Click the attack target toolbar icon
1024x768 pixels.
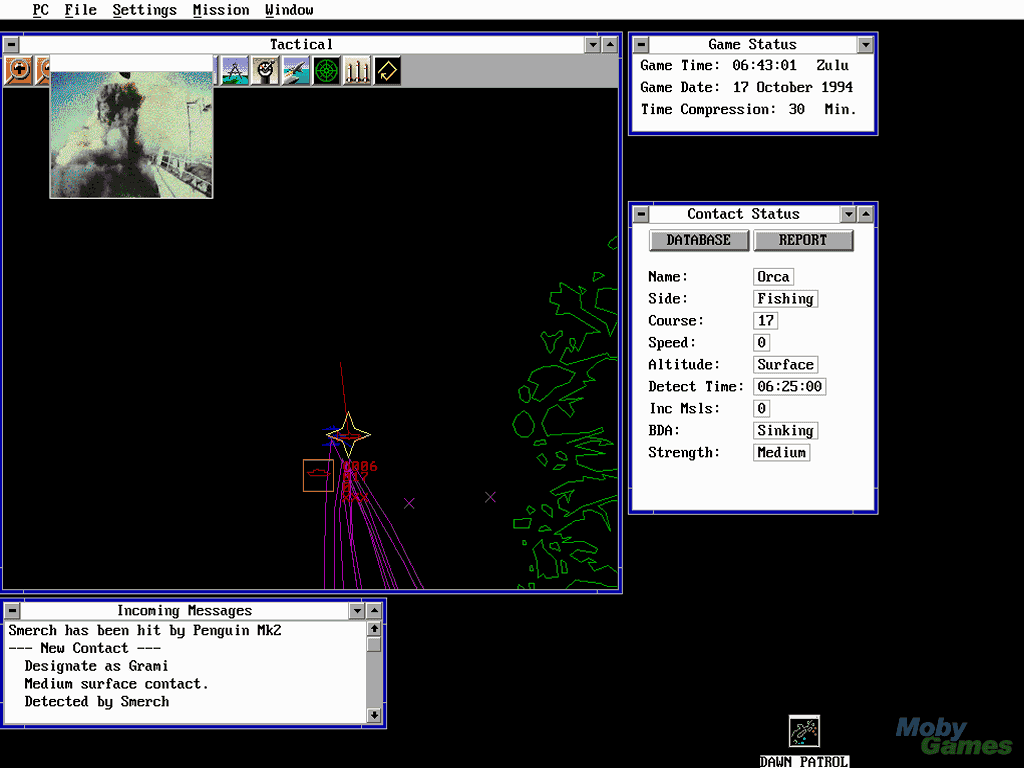tap(265, 71)
